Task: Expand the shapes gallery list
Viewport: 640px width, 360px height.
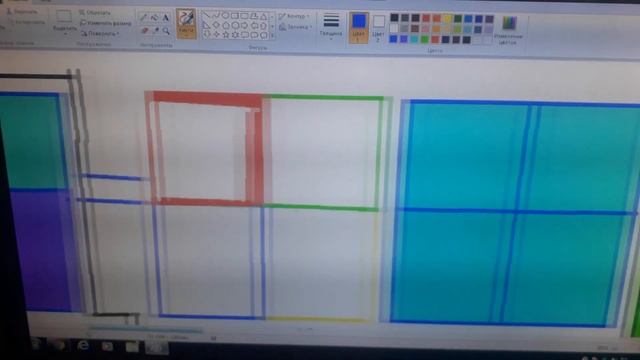Action: 272,36
